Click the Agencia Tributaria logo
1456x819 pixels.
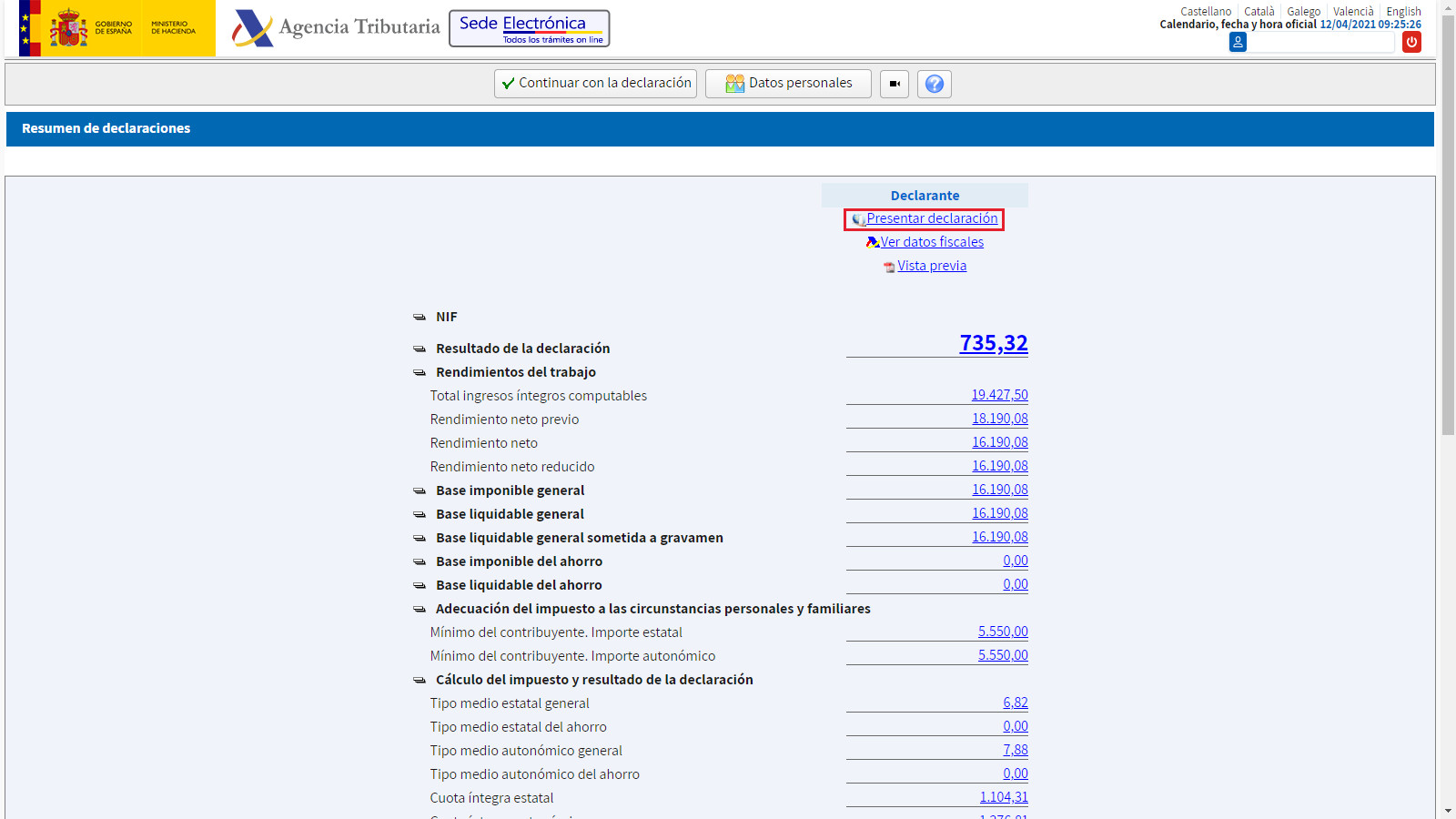(336, 27)
